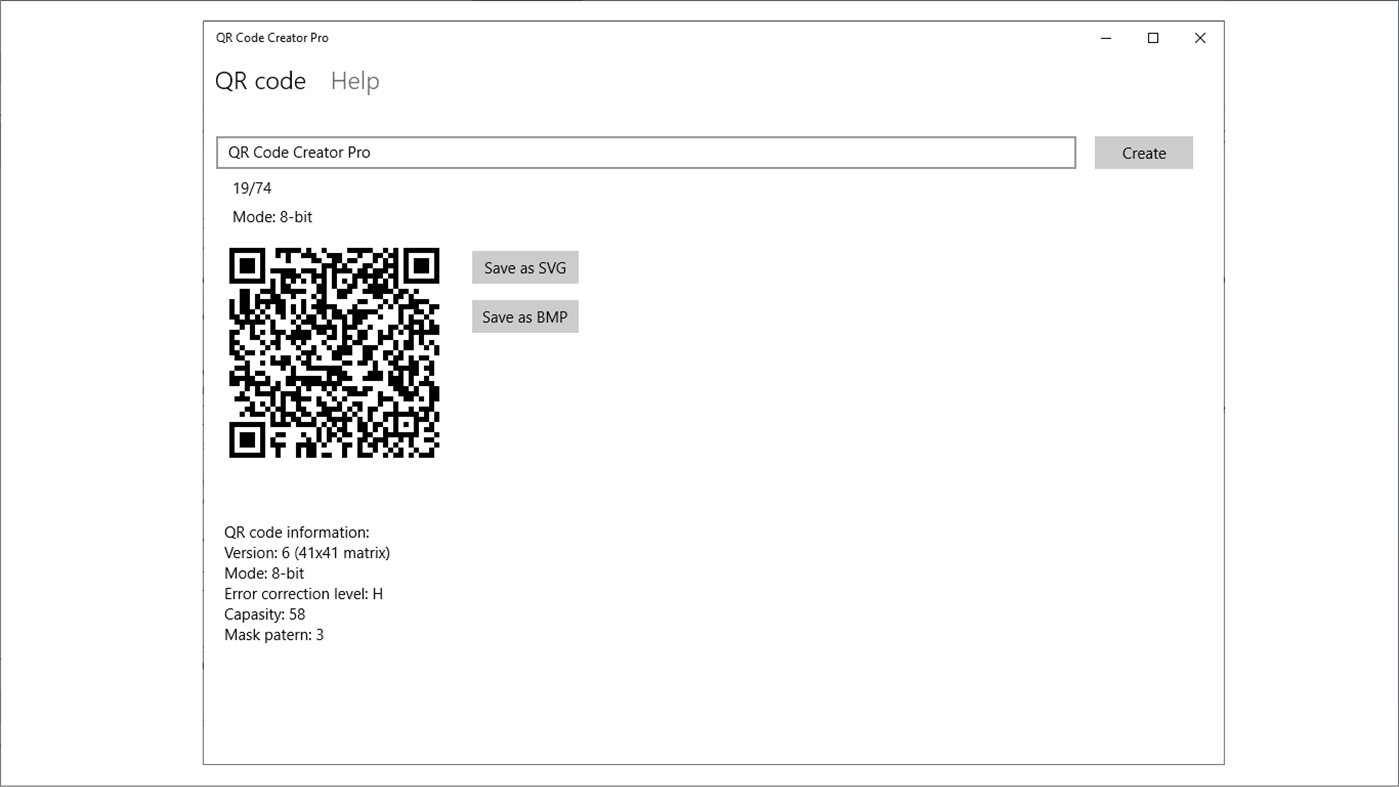This screenshot has width=1399, height=787.
Task: Save the QR code as SVG
Action: (x=524, y=267)
